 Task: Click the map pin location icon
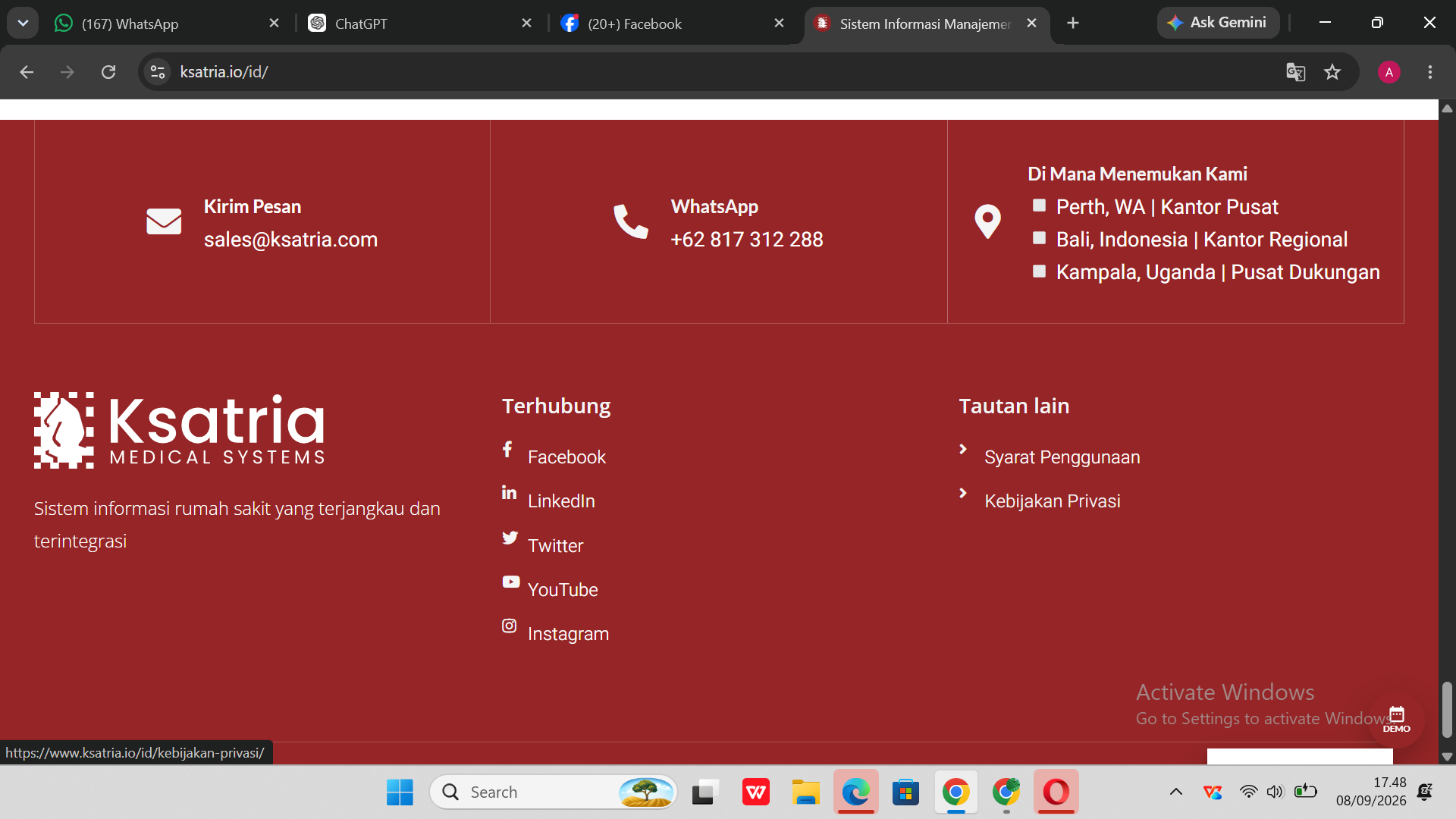click(987, 221)
